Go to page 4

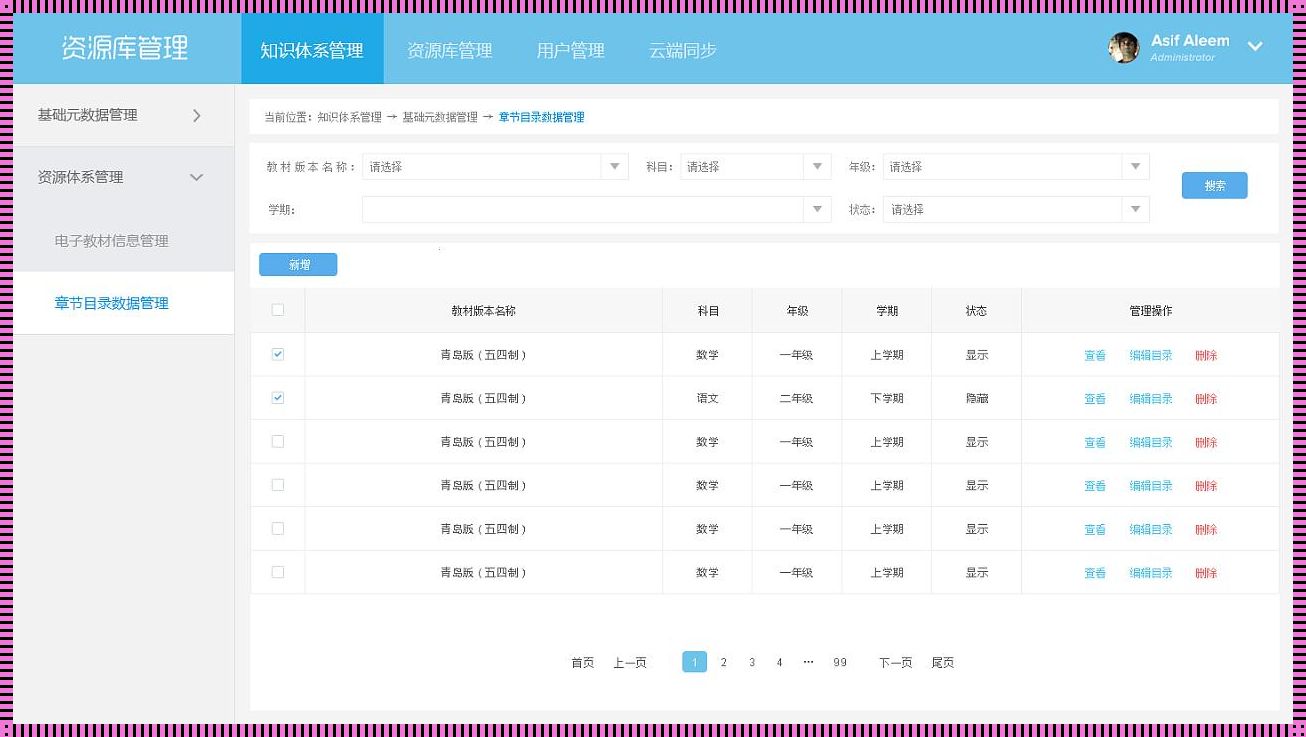pyautogui.click(x=779, y=662)
